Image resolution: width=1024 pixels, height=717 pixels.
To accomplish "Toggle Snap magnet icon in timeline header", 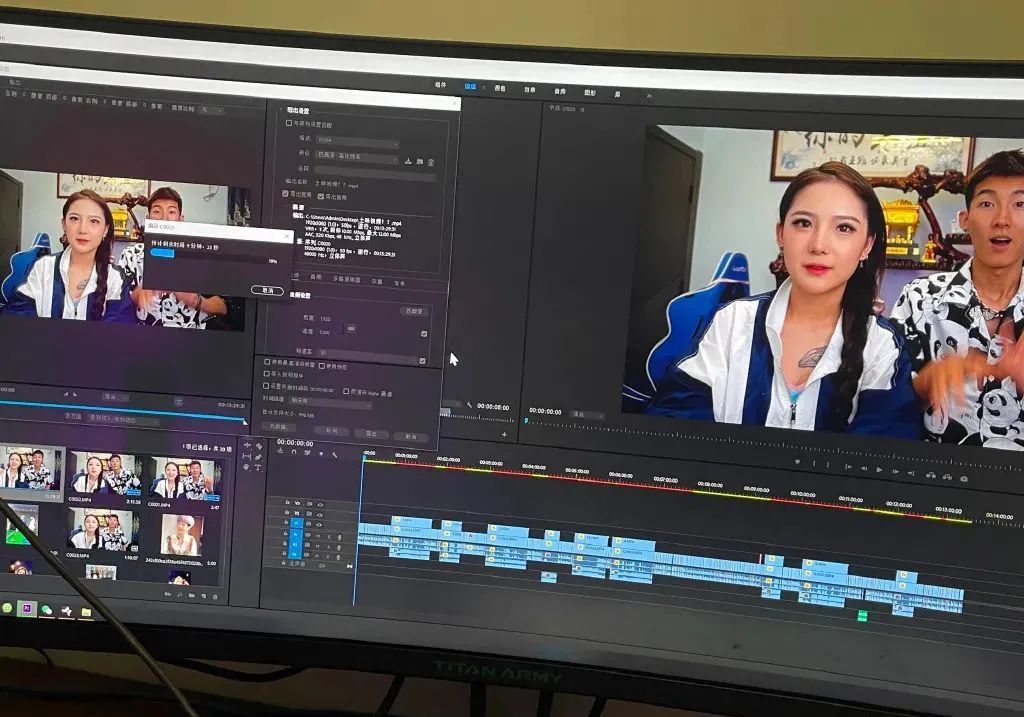I will [x=294, y=452].
